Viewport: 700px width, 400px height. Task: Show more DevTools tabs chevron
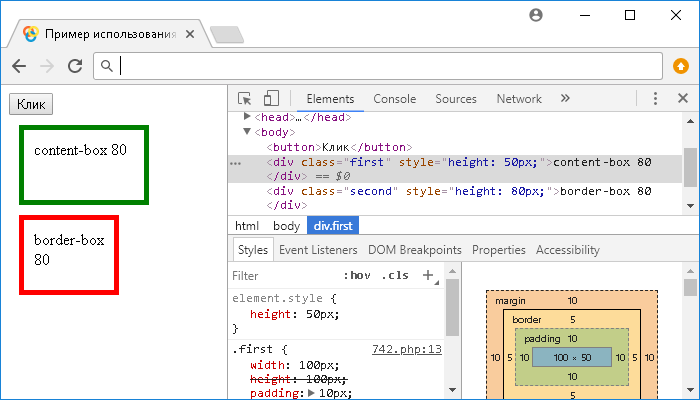[565, 98]
